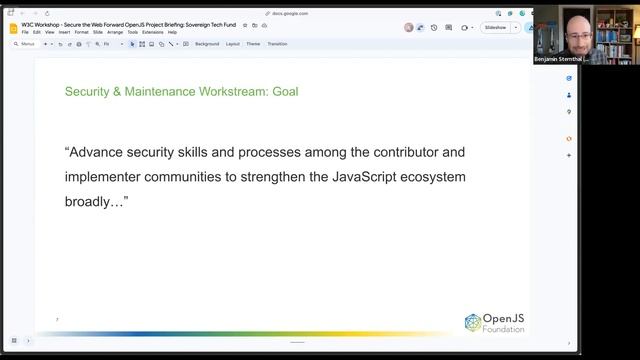Open the Extensions menu

[x=153, y=32]
